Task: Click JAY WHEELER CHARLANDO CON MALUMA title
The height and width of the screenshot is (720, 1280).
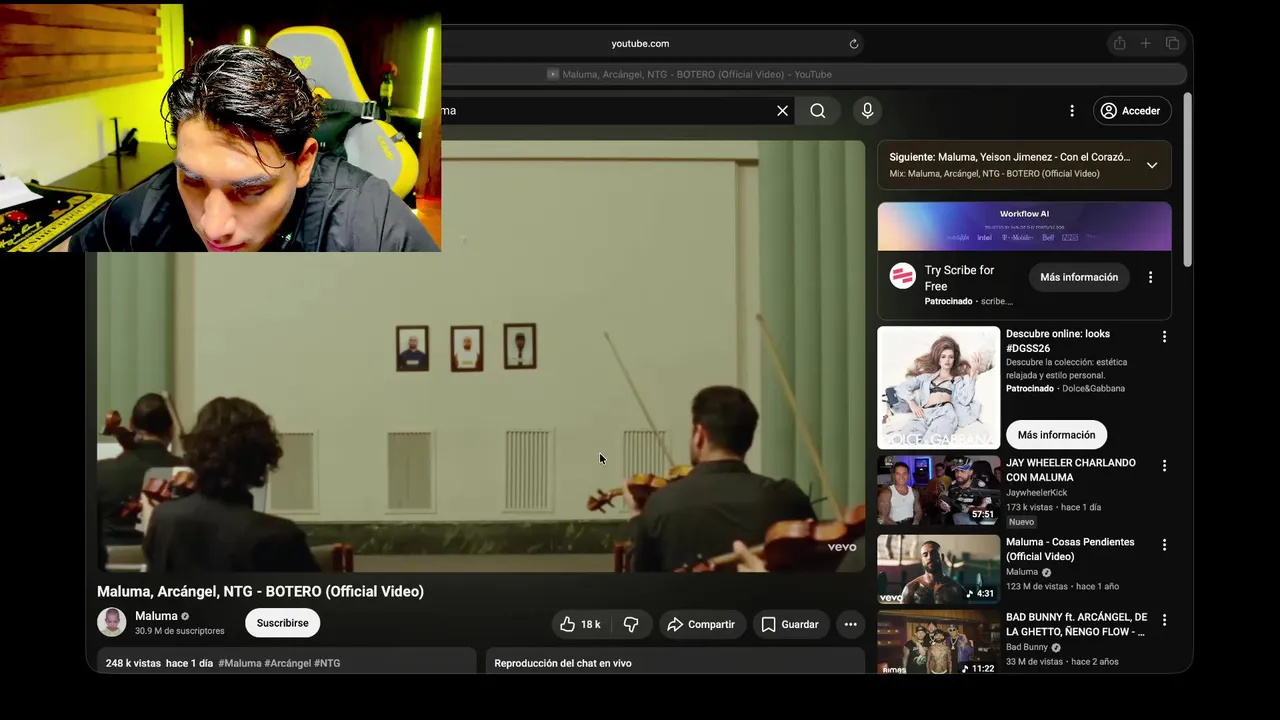Action: (x=1071, y=470)
